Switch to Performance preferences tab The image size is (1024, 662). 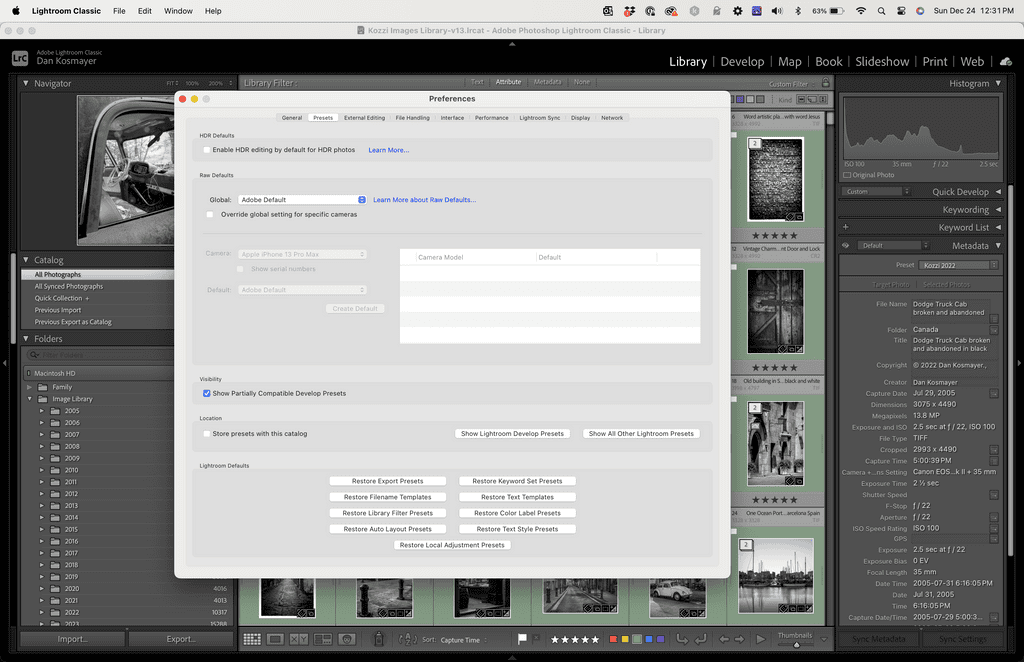tap(491, 118)
